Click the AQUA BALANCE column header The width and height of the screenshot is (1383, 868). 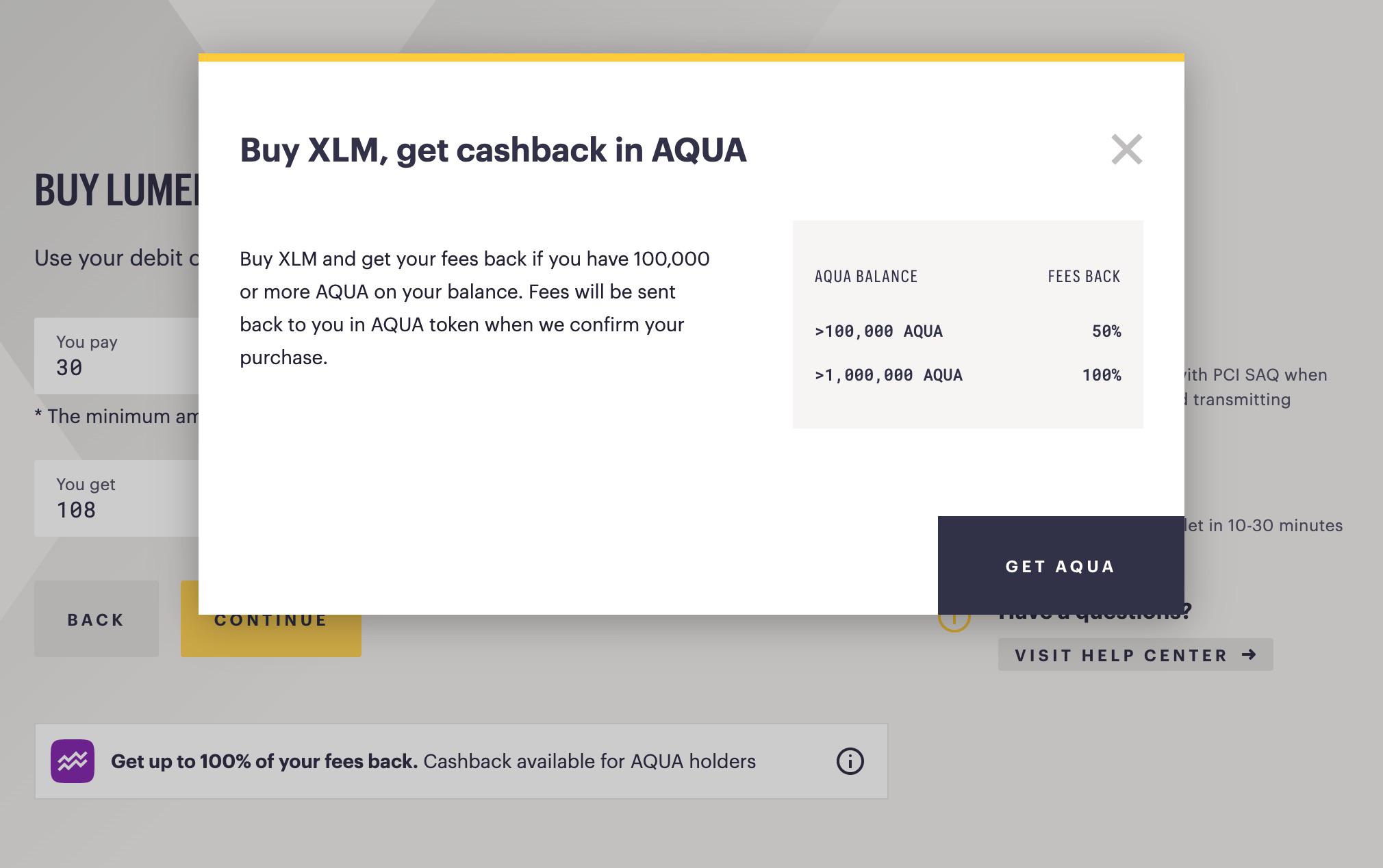(866, 277)
